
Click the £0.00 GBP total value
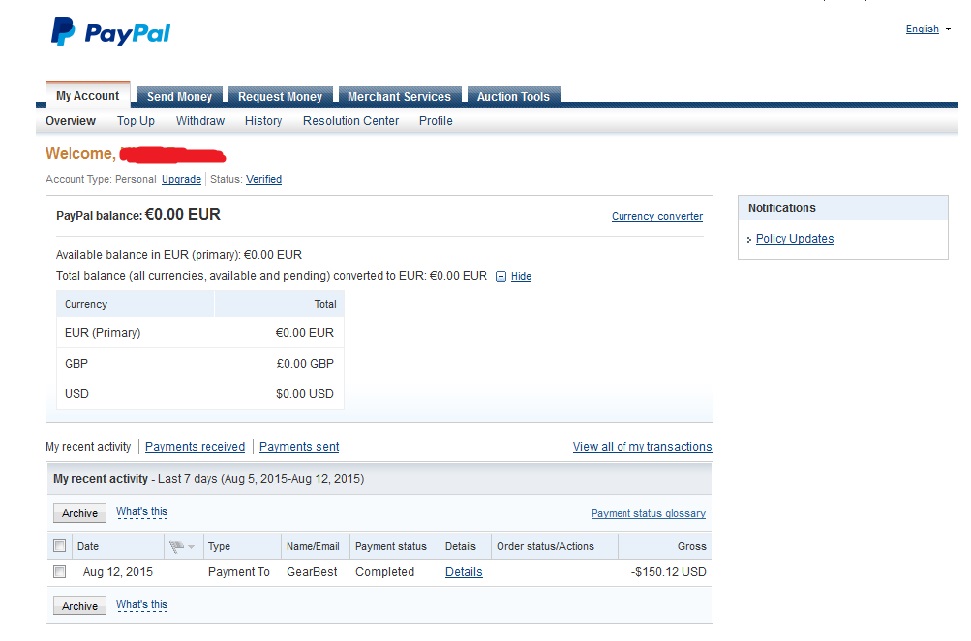[305, 364]
